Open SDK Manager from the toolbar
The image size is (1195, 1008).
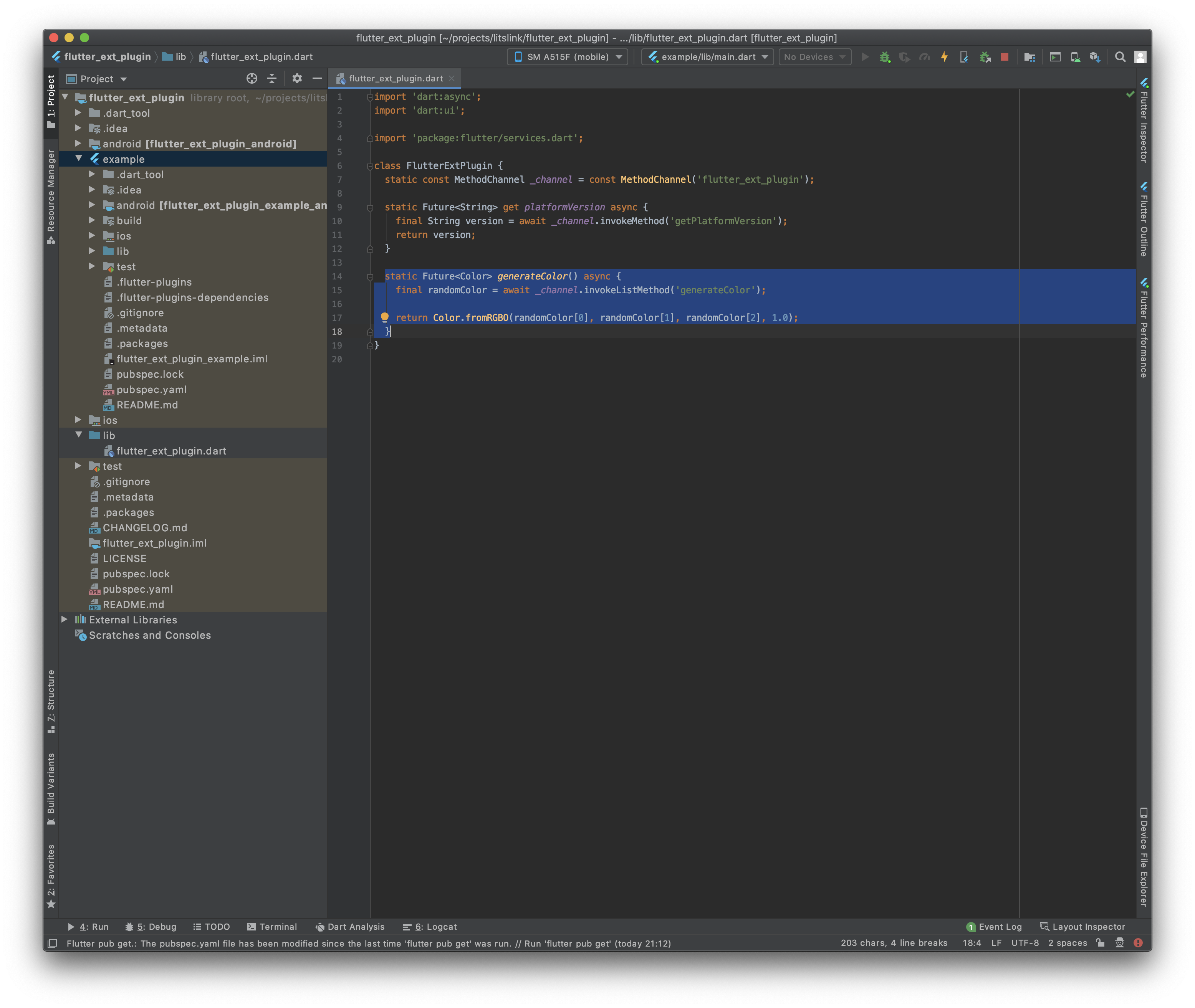pyautogui.click(x=1094, y=57)
